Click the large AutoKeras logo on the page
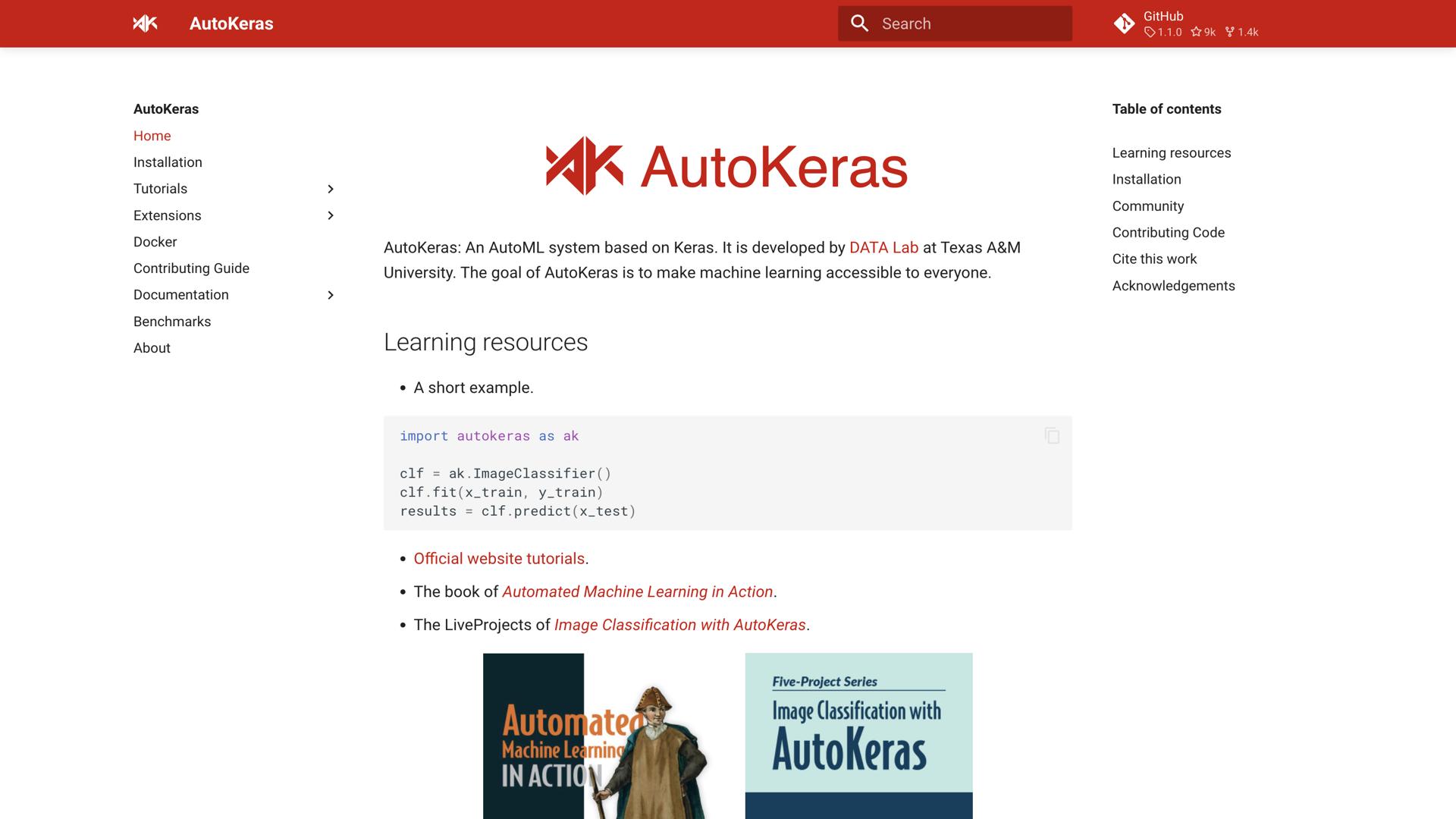The width and height of the screenshot is (1456, 819). [x=726, y=168]
